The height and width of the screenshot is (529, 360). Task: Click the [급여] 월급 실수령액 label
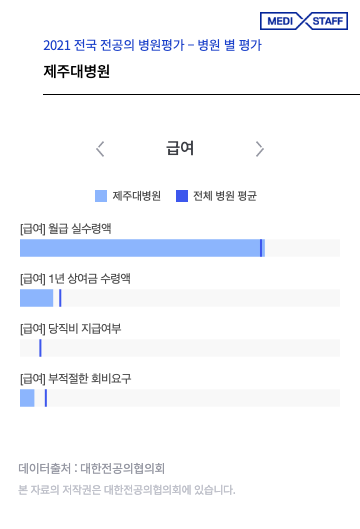tap(65, 229)
